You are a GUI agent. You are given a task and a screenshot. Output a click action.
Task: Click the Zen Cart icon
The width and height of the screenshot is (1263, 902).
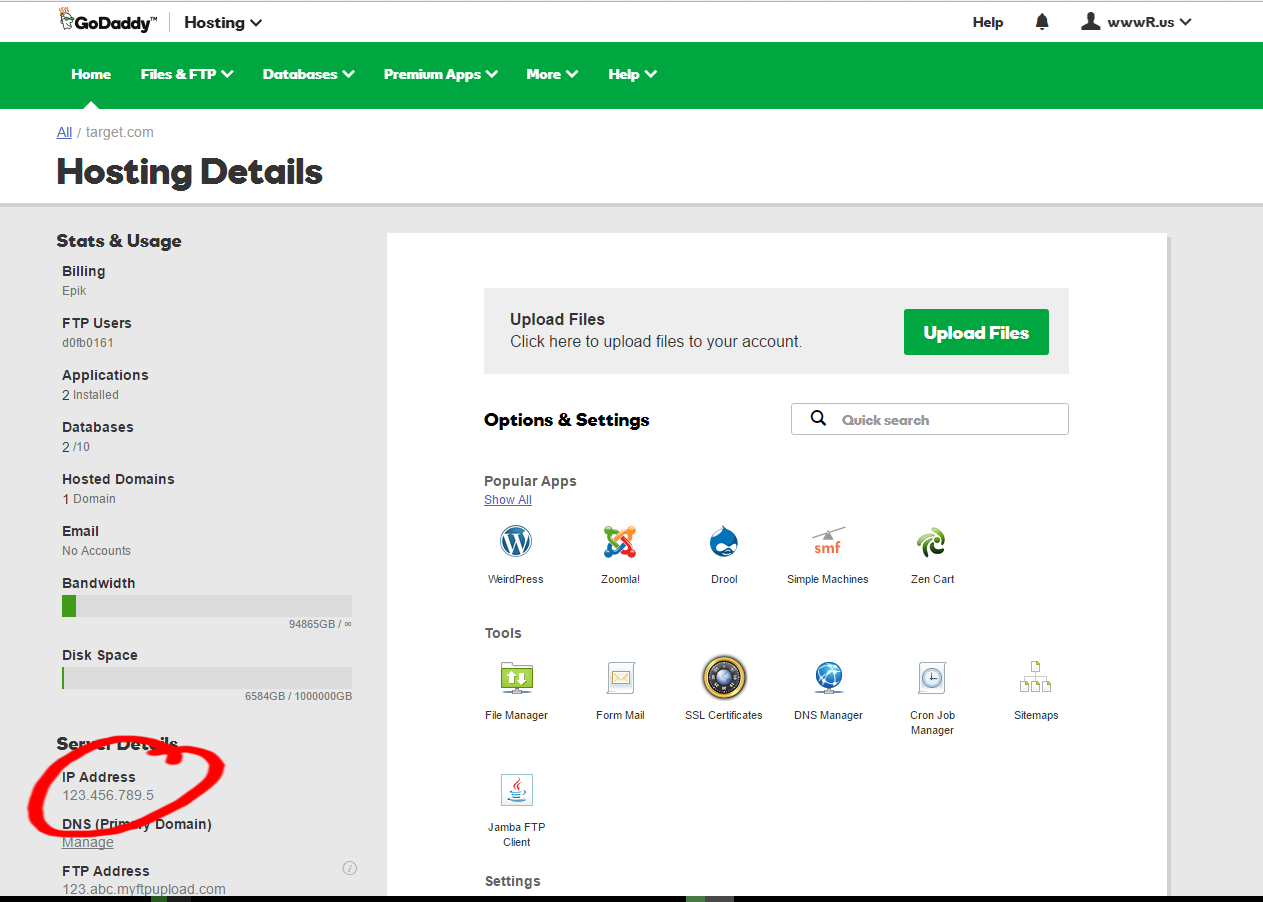coord(932,543)
